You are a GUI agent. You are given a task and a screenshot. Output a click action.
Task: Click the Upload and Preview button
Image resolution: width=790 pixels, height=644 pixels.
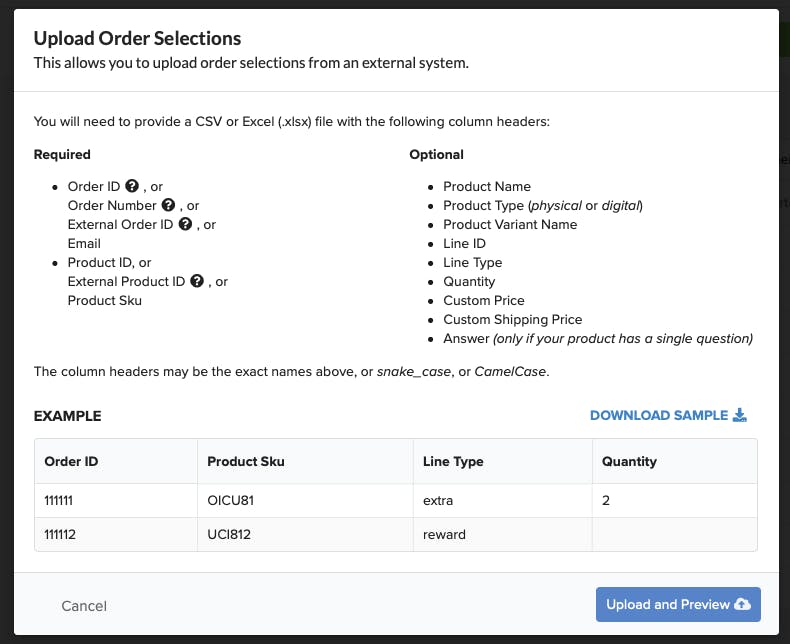point(678,604)
